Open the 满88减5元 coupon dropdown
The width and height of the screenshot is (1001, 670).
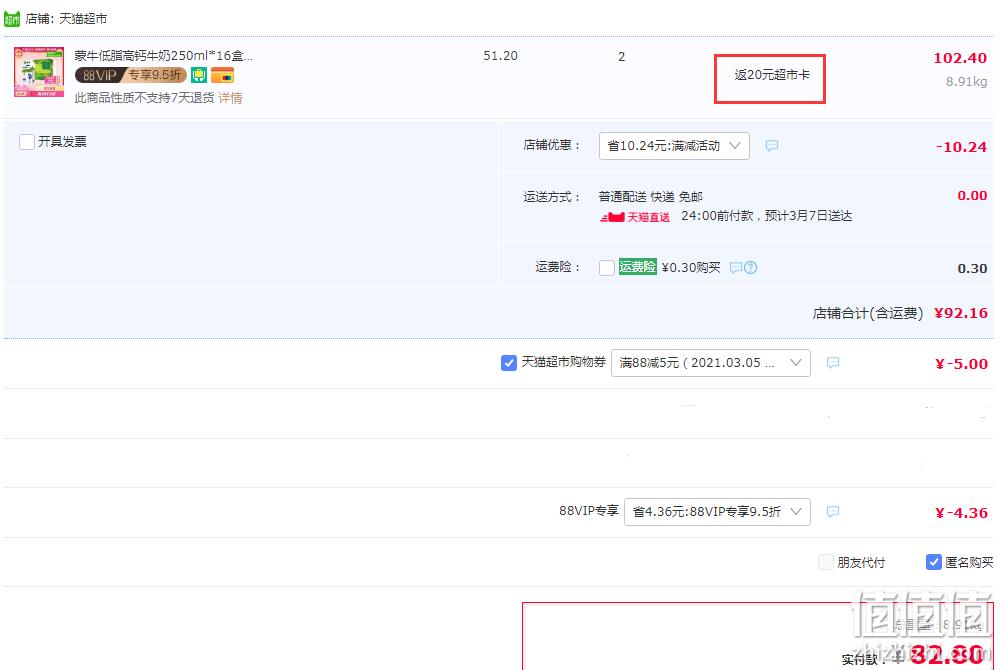tap(711, 362)
